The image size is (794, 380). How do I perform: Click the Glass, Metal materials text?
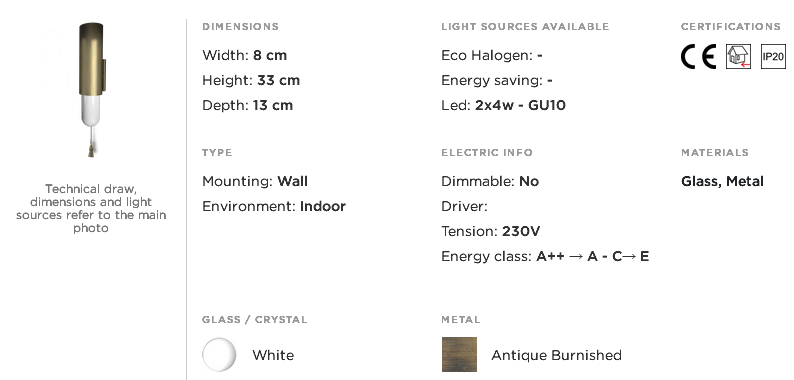722,181
